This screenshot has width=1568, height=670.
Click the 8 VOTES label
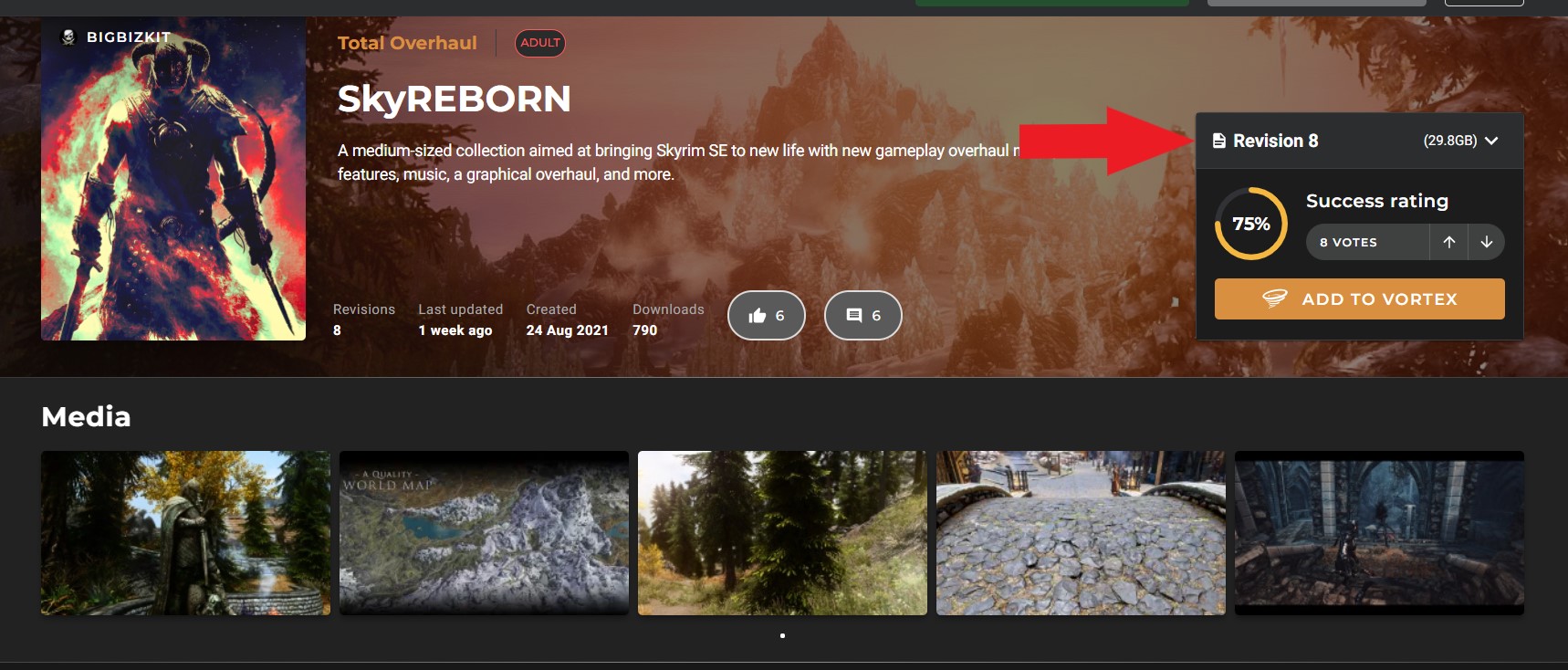coord(1348,243)
